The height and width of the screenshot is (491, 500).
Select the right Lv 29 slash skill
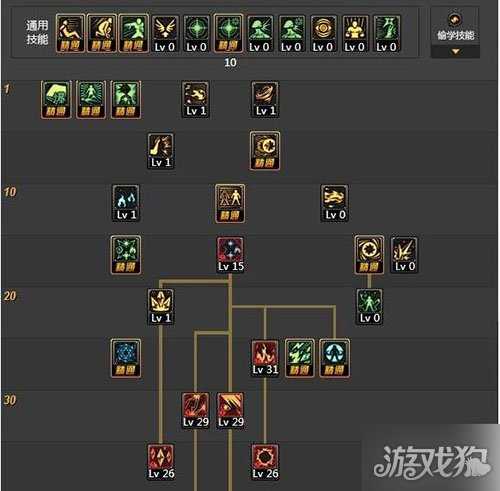pos(230,410)
